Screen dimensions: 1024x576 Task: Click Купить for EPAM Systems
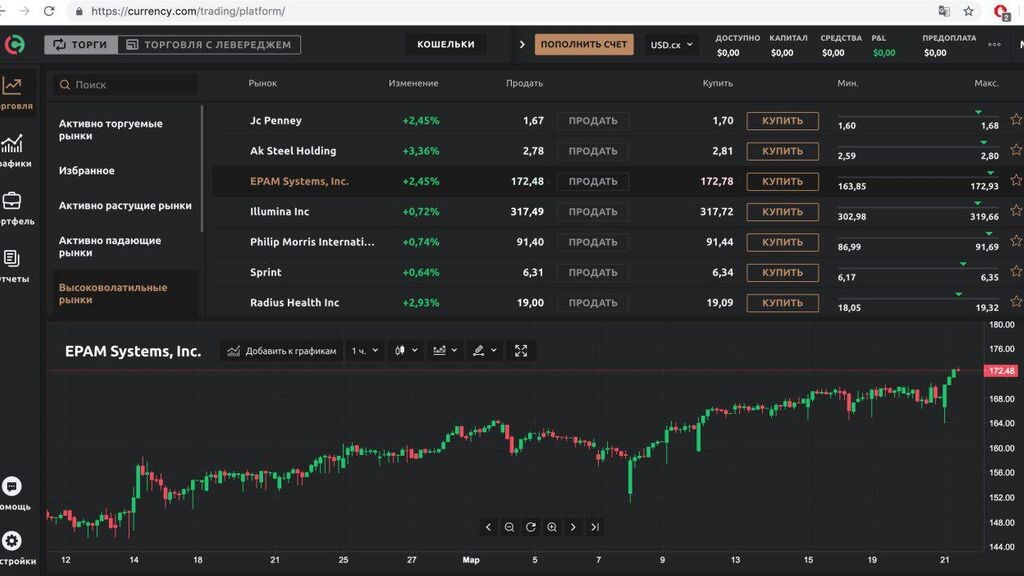782,181
